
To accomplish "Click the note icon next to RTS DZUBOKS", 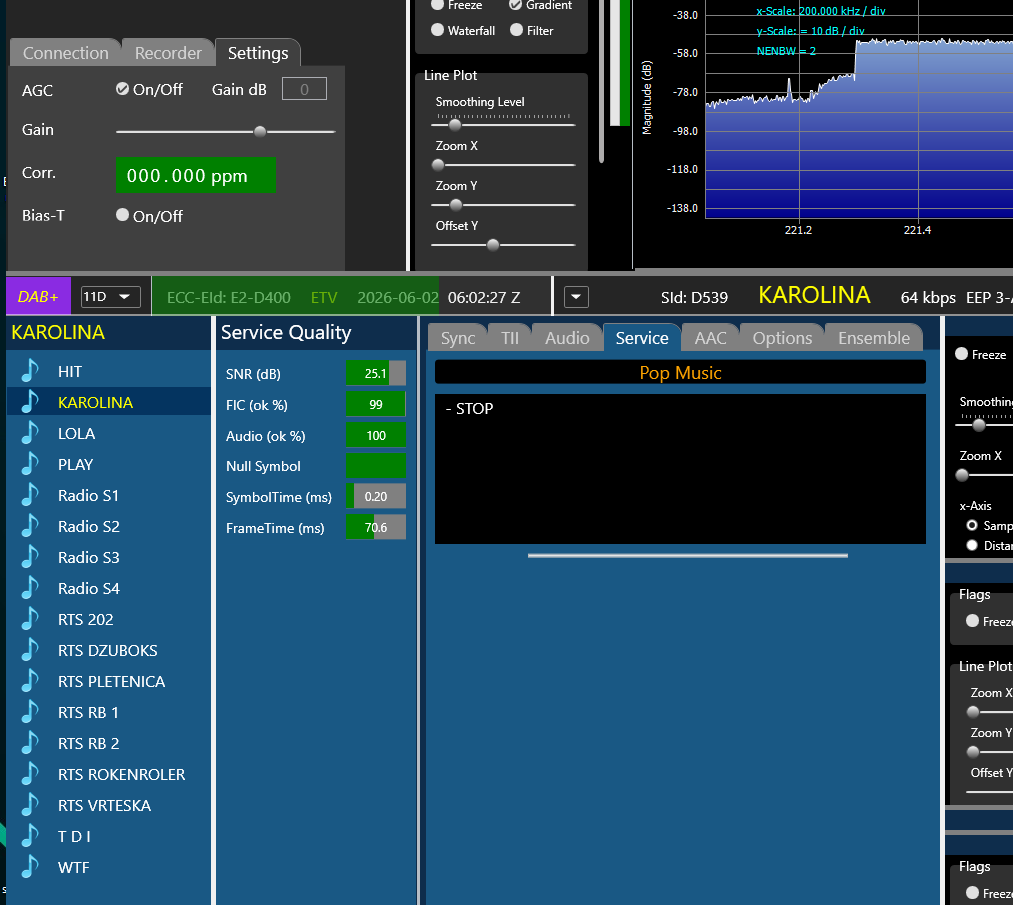I will click(x=30, y=650).
